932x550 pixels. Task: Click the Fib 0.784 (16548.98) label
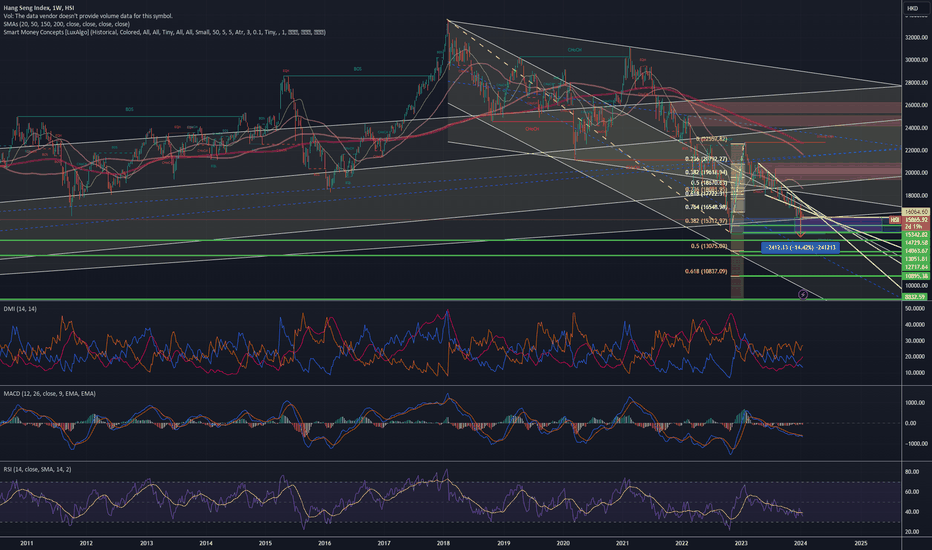click(706, 207)
